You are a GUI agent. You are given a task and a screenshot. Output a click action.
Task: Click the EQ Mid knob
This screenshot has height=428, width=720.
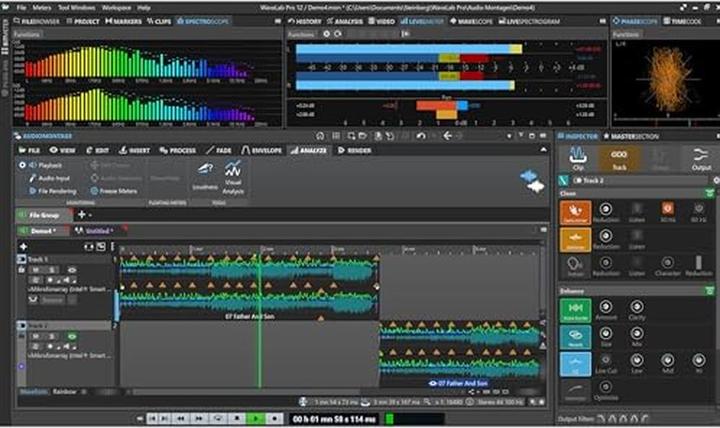point(668,360)
